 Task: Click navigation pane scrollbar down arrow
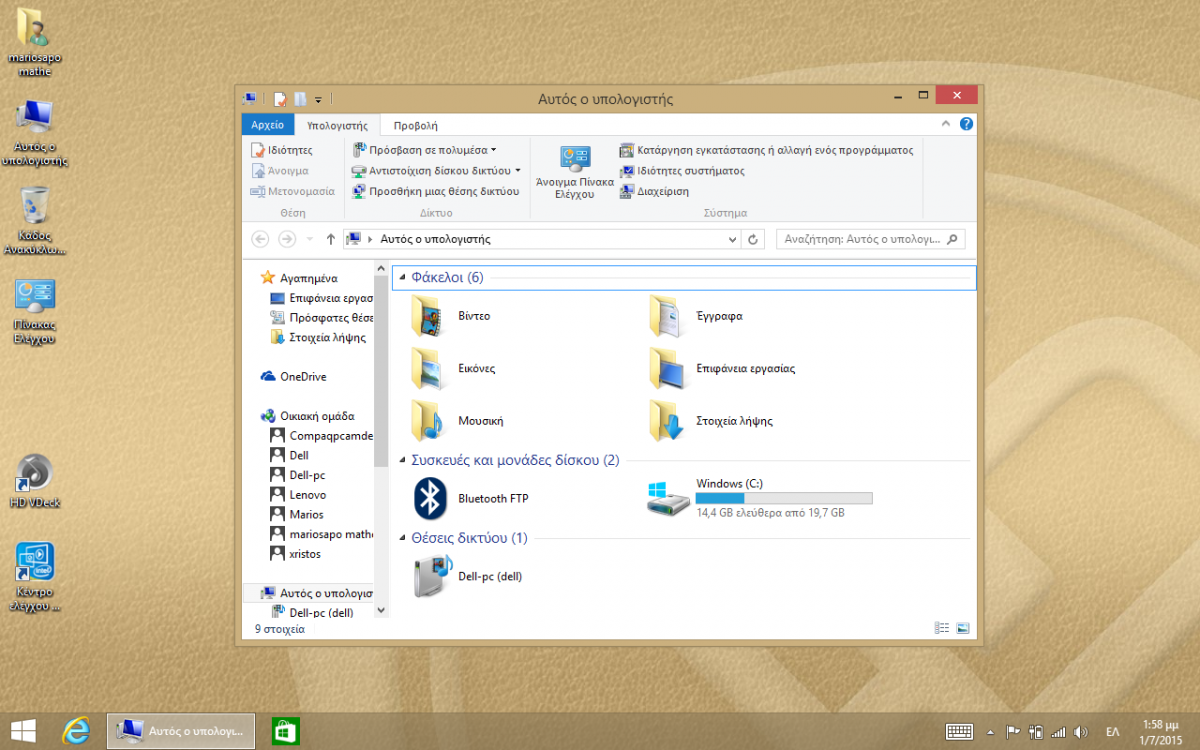[380, 609]
